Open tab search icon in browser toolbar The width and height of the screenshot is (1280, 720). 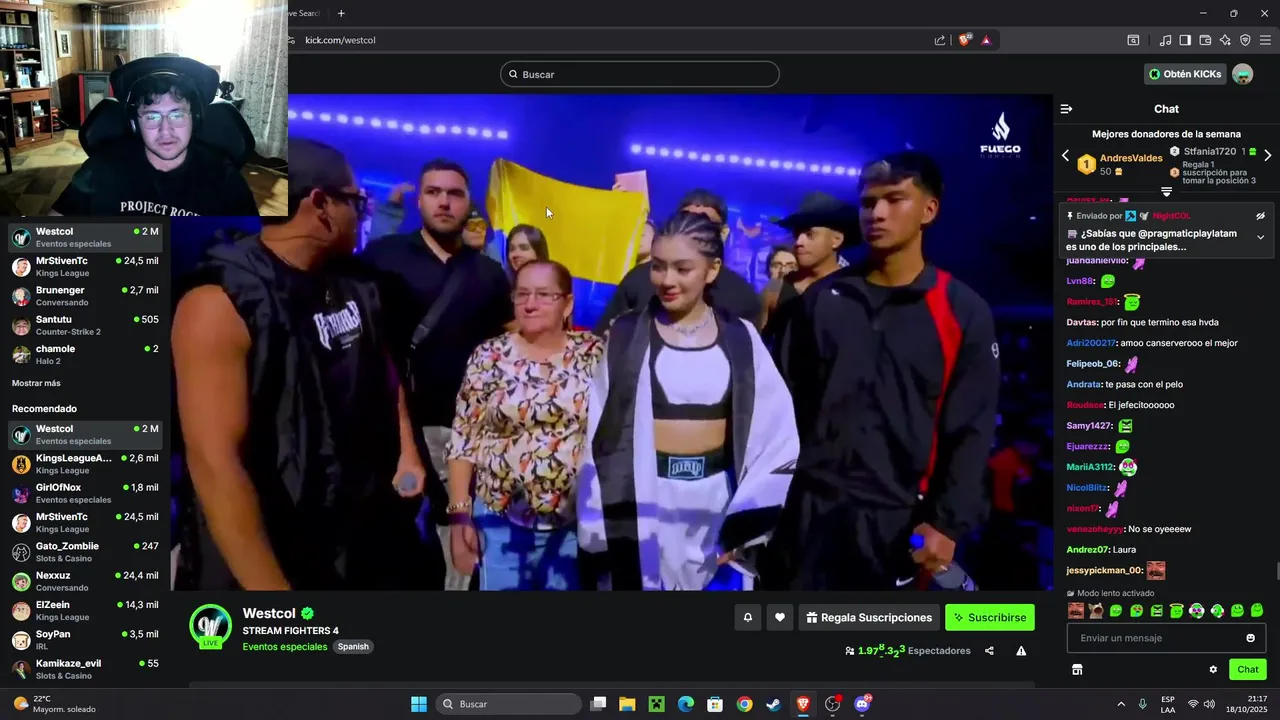point(1133,40)
